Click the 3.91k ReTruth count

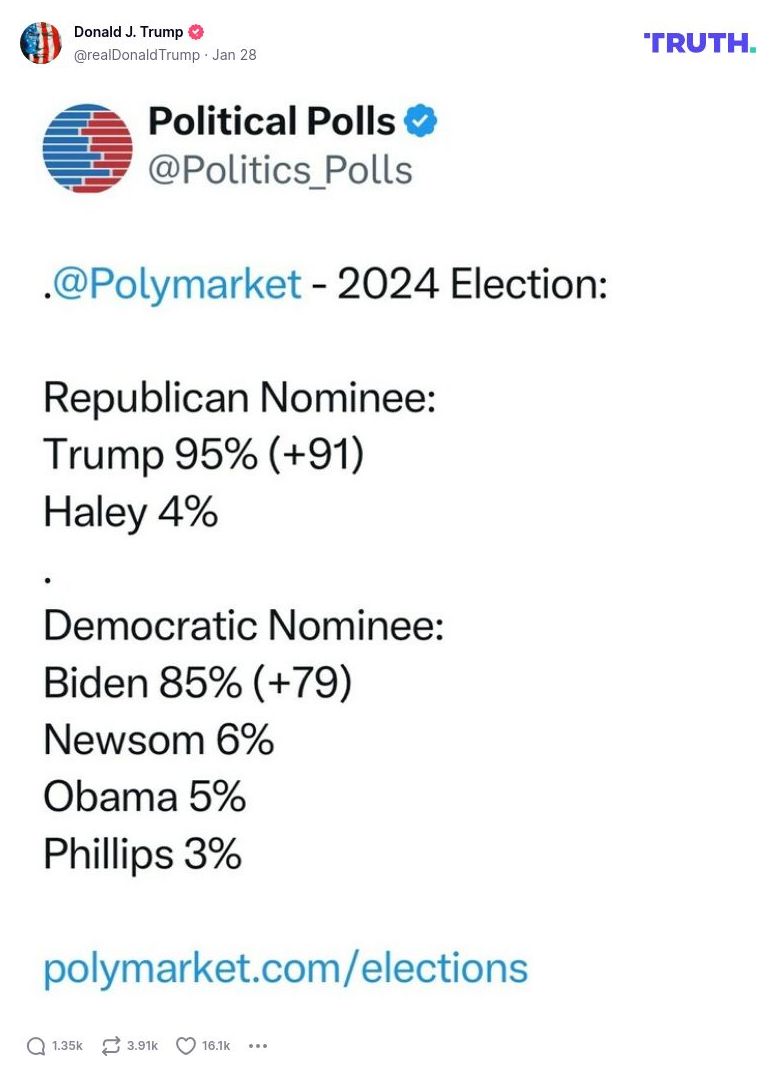(142, 1046)
